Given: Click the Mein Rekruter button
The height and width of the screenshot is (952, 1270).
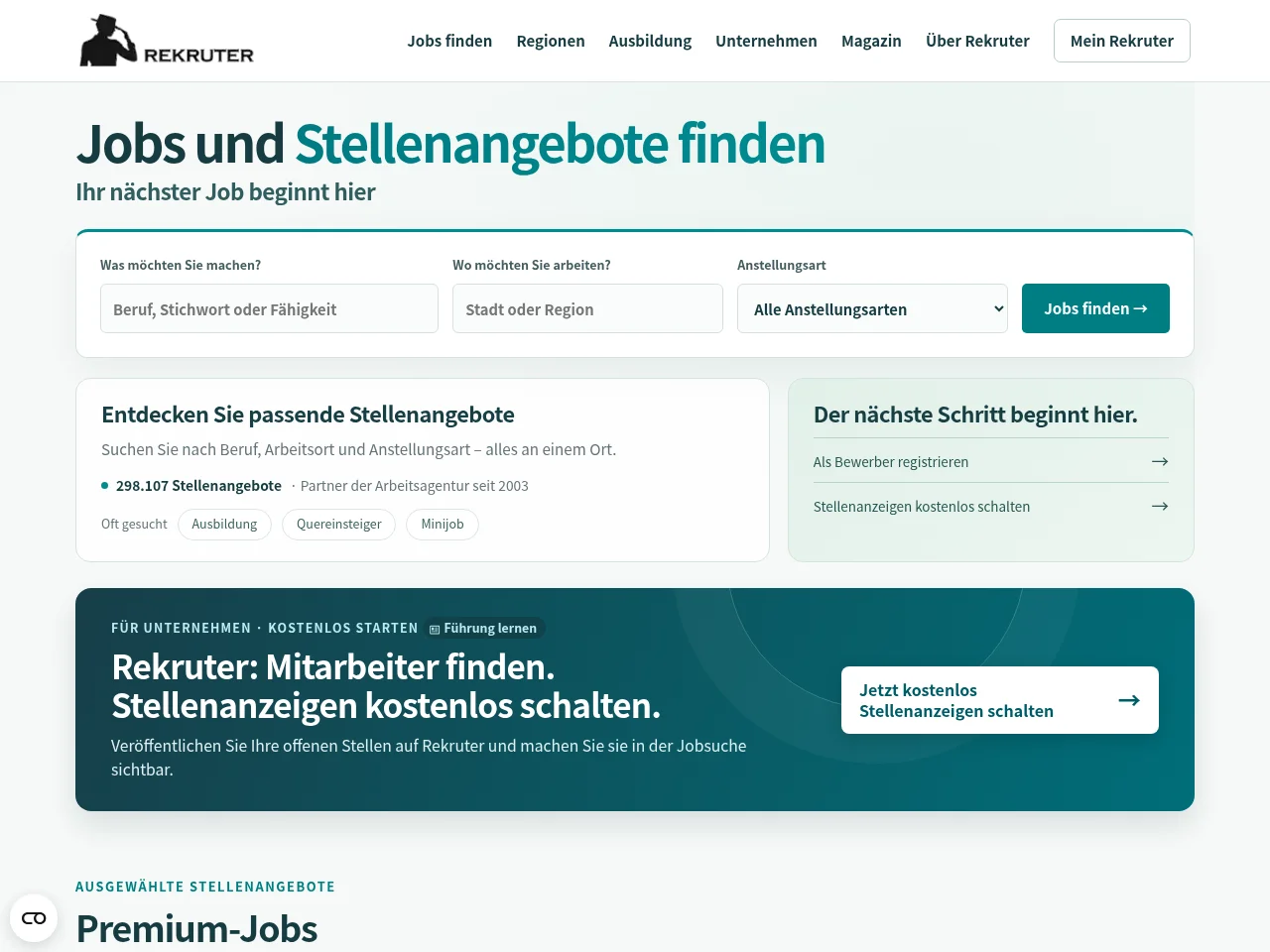Looking at the screenshot, I should pos(1122,41).
